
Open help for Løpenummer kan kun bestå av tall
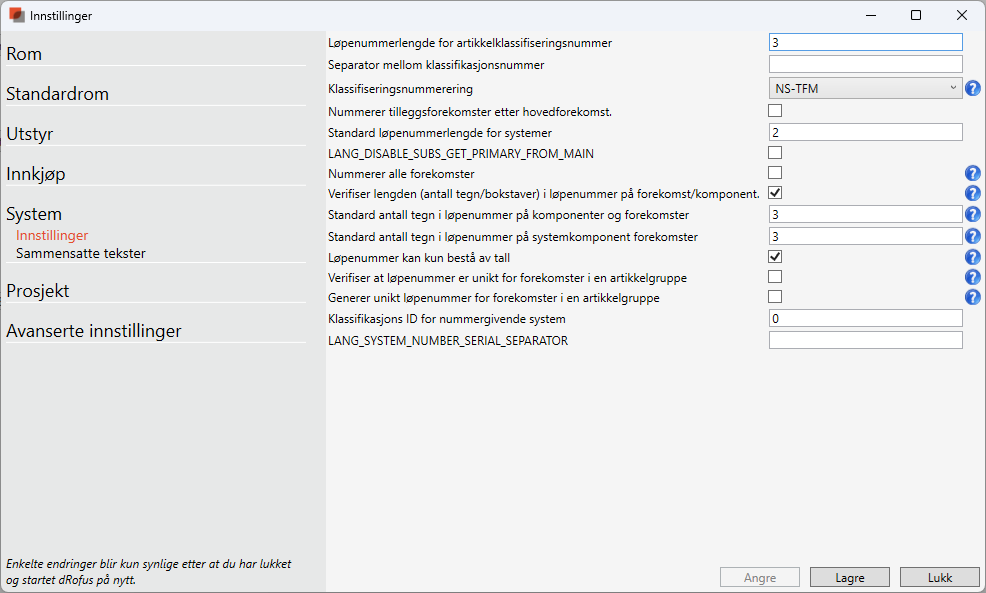[972, 257]
